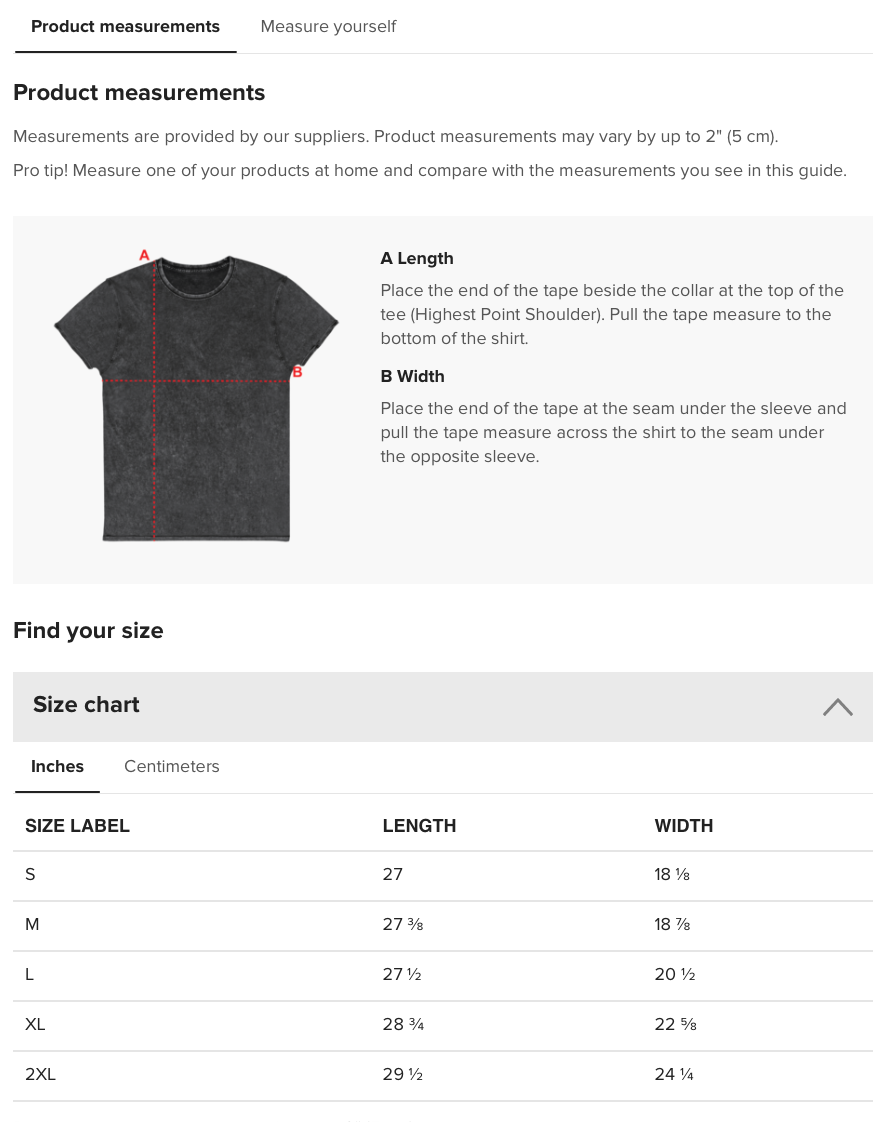888x1122 pixels.
Task: Switch the size chart to Inches
Action: click(x=57, y=767)
